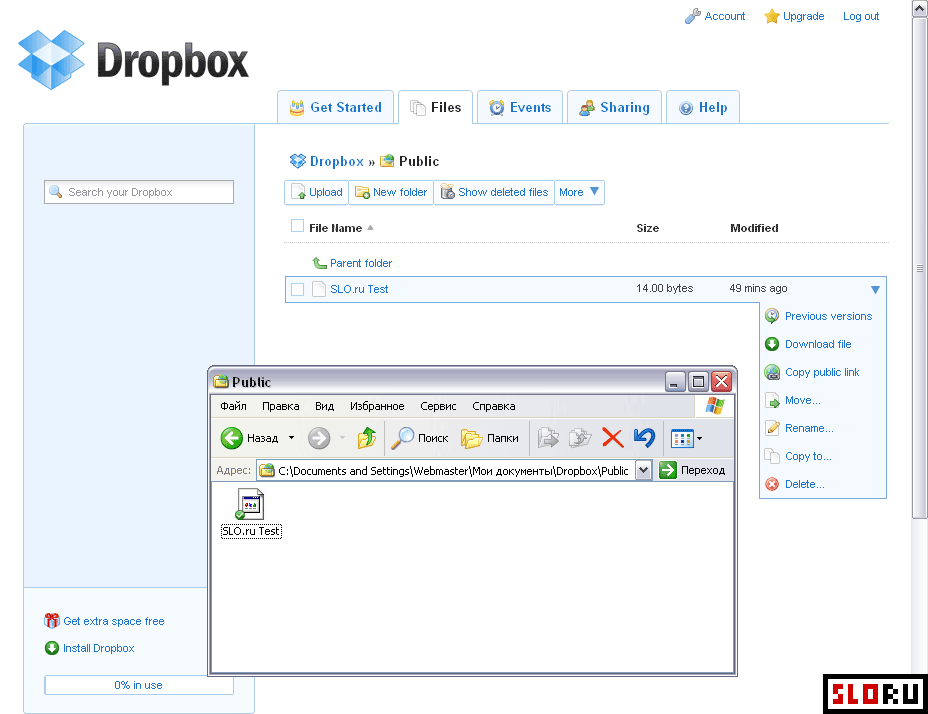
Task: Open the Сервис menu
Action: coord(438,406)
